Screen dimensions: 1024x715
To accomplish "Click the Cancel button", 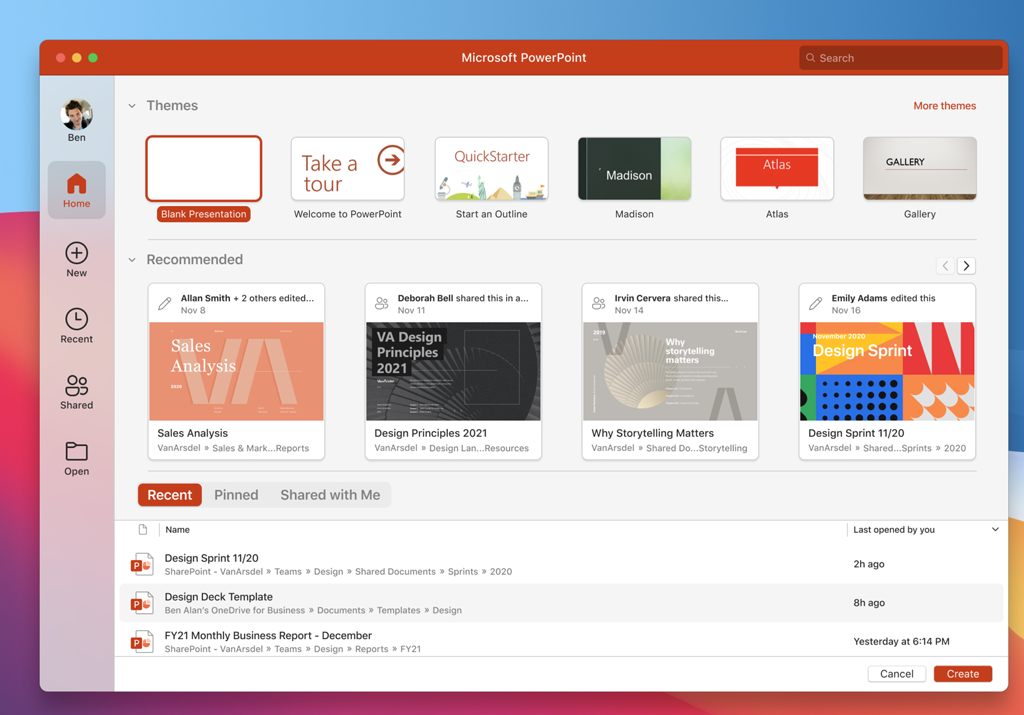I will tap(896, 673).
